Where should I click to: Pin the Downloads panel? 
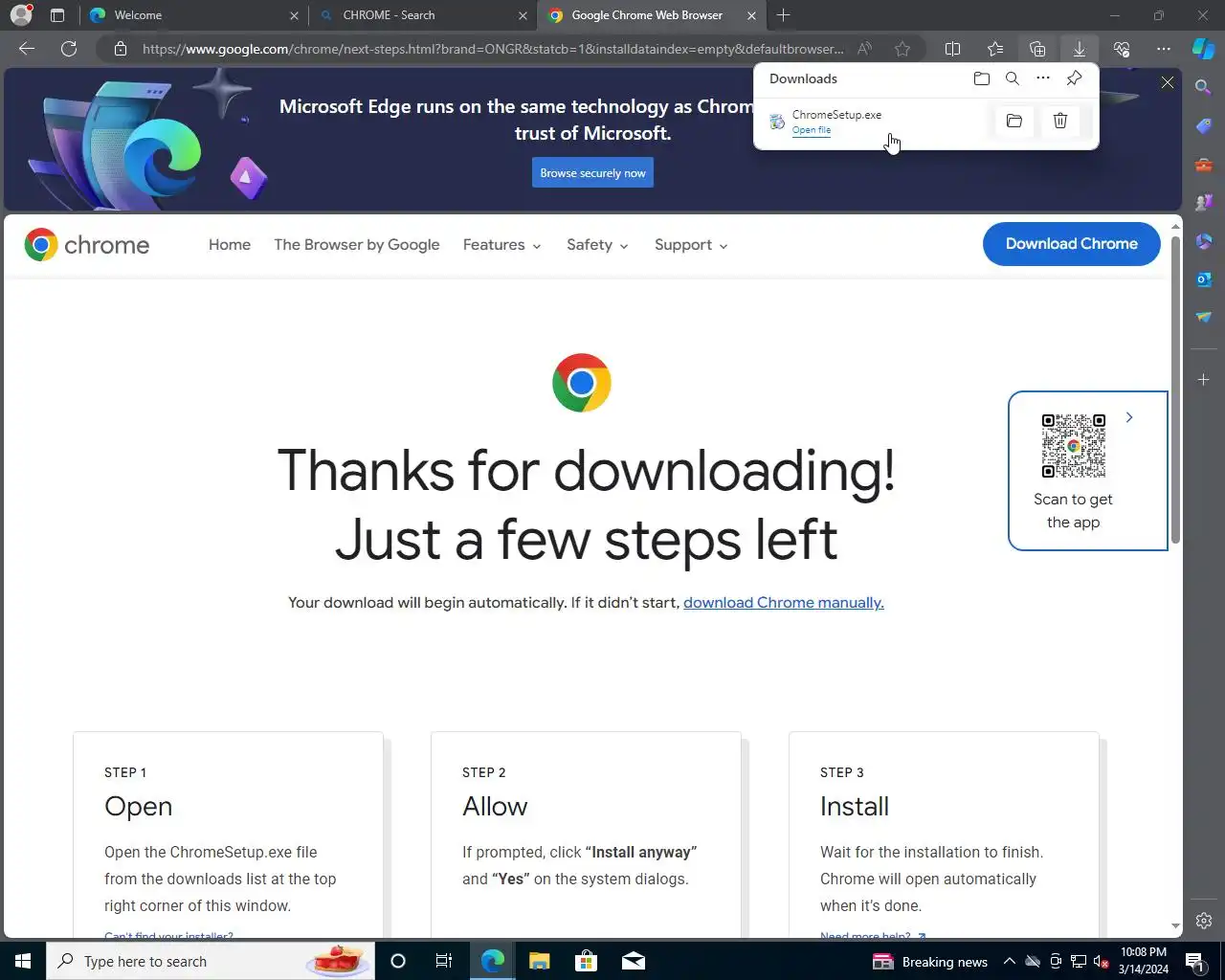[1075, 78]
